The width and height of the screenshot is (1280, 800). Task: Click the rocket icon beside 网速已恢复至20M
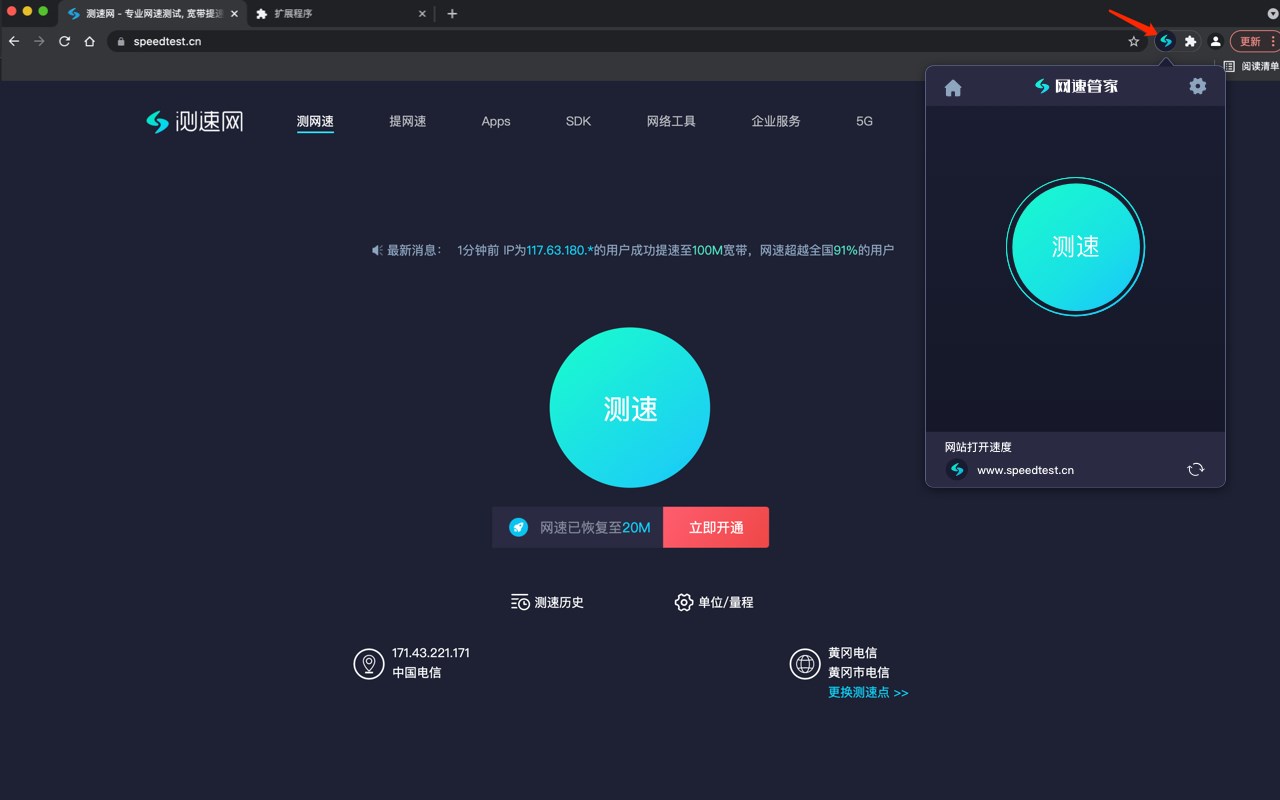point(518,527)
